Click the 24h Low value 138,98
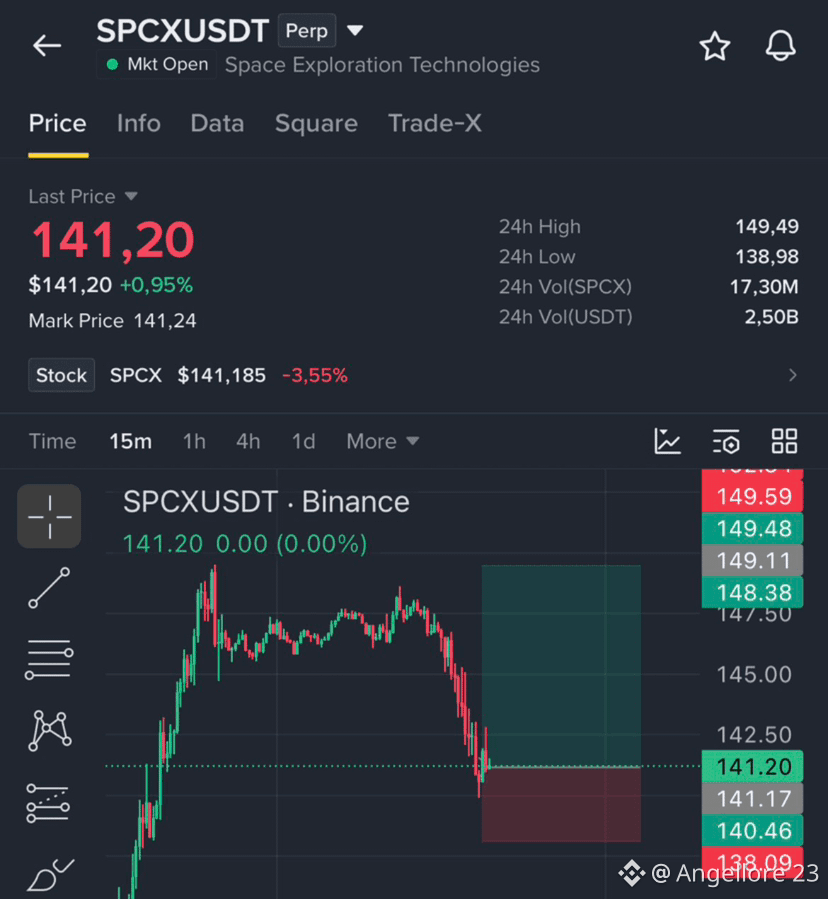Image resolution: width=828 pixels, height=899 pixels. point(767,256)
